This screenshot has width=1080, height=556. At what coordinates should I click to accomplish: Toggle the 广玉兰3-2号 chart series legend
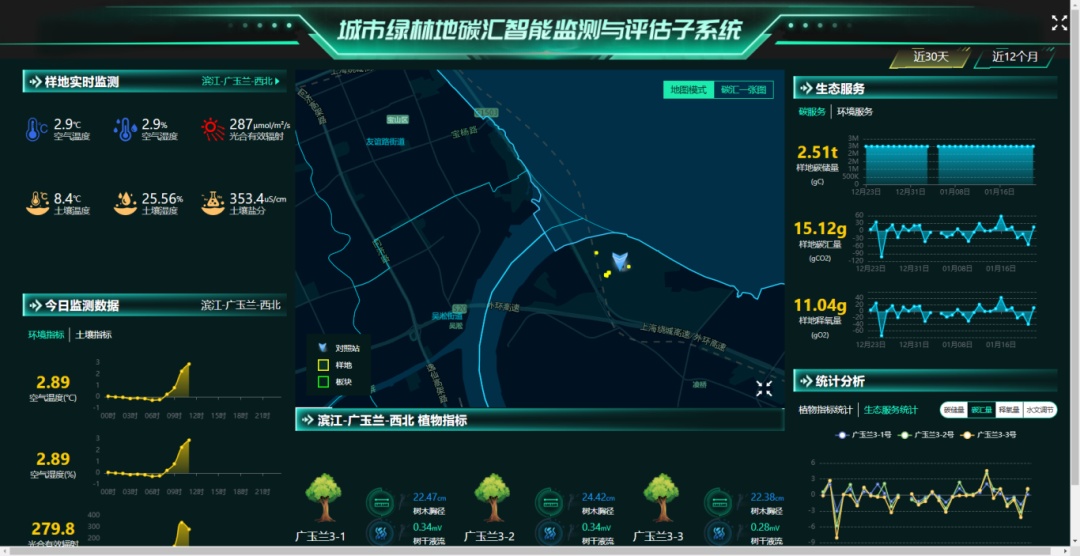click(926, 435)
